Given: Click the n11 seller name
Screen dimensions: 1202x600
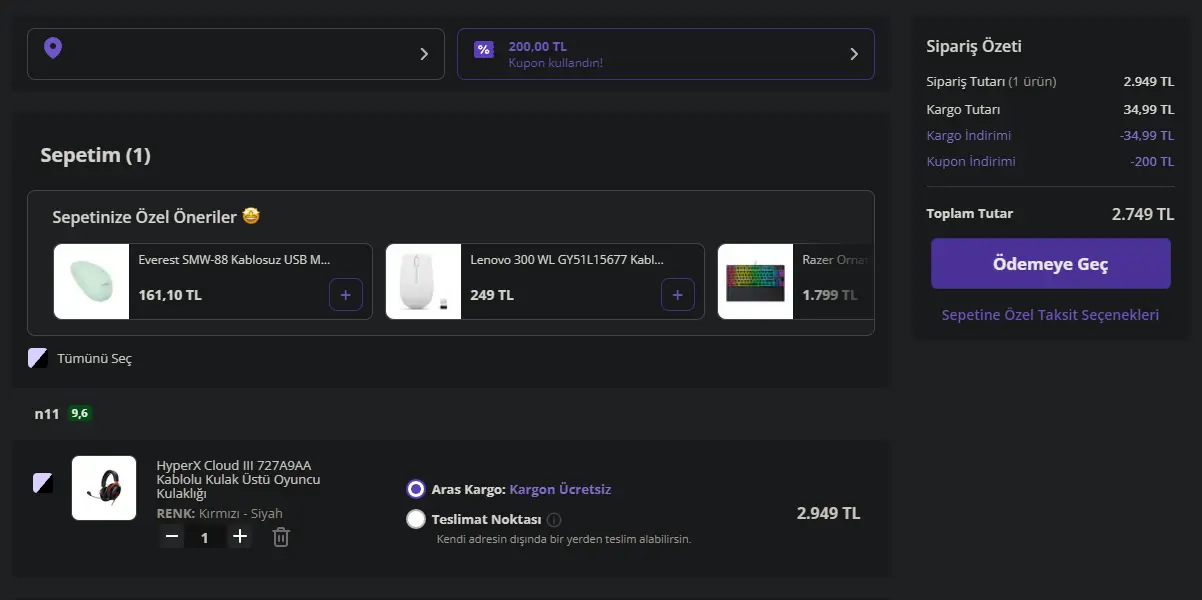Looking at the screenshot, I should coord(47,413).
